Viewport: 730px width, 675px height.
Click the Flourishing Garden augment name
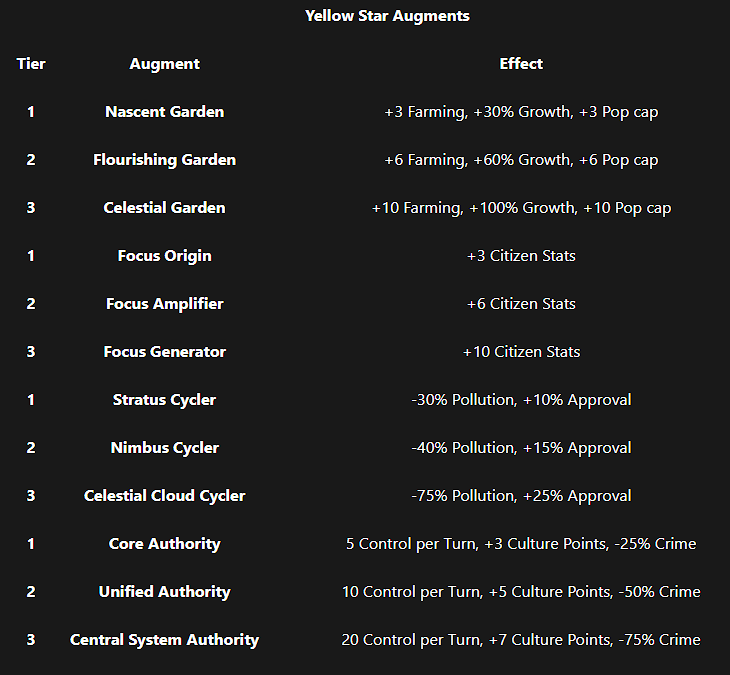point(164,160)
